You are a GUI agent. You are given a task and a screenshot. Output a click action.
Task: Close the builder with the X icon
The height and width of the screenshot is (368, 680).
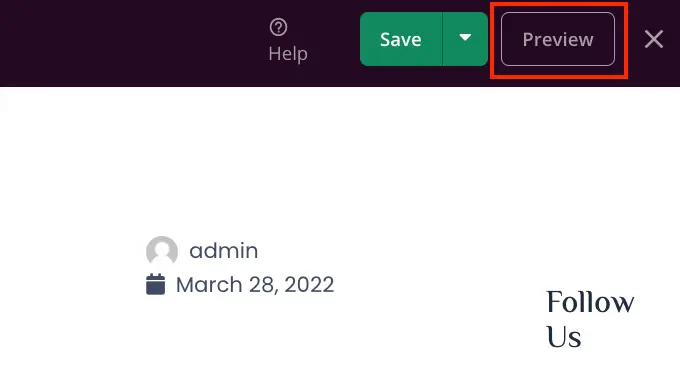click(654, 39)
